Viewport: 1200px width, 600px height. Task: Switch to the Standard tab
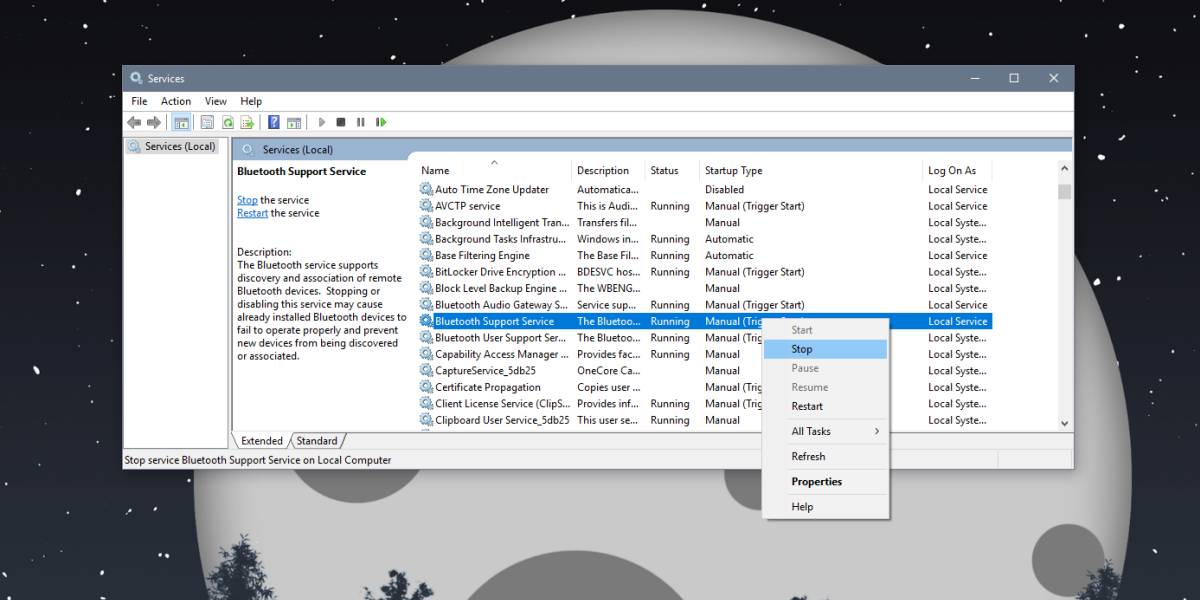317,440
